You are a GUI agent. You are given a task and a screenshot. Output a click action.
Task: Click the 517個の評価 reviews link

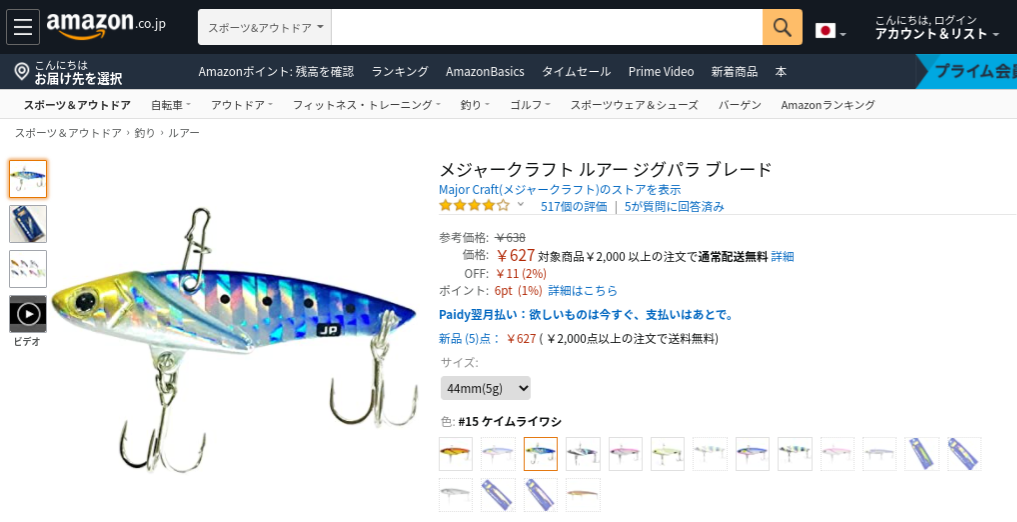click(574, 206)
